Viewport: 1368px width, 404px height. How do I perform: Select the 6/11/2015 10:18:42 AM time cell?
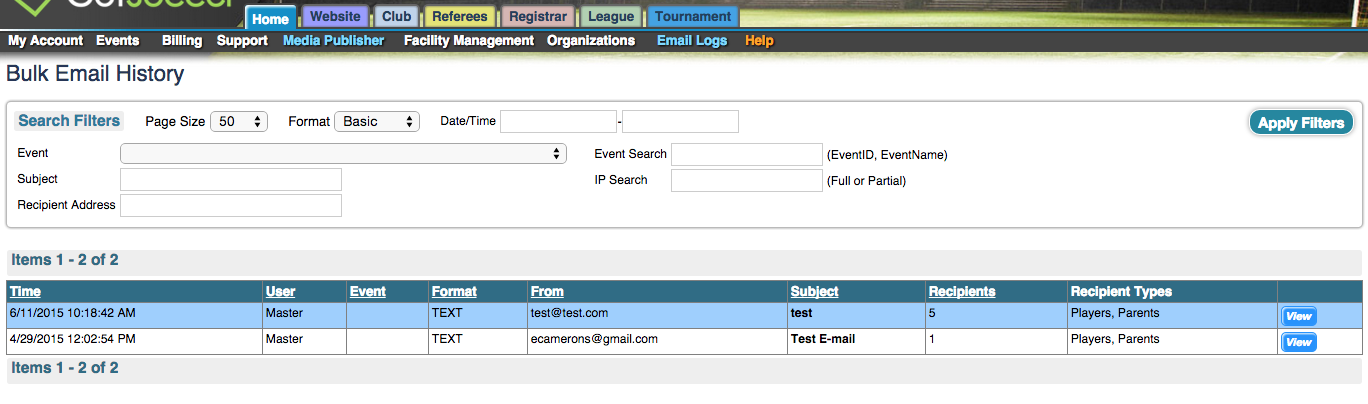tap(134, 314)
